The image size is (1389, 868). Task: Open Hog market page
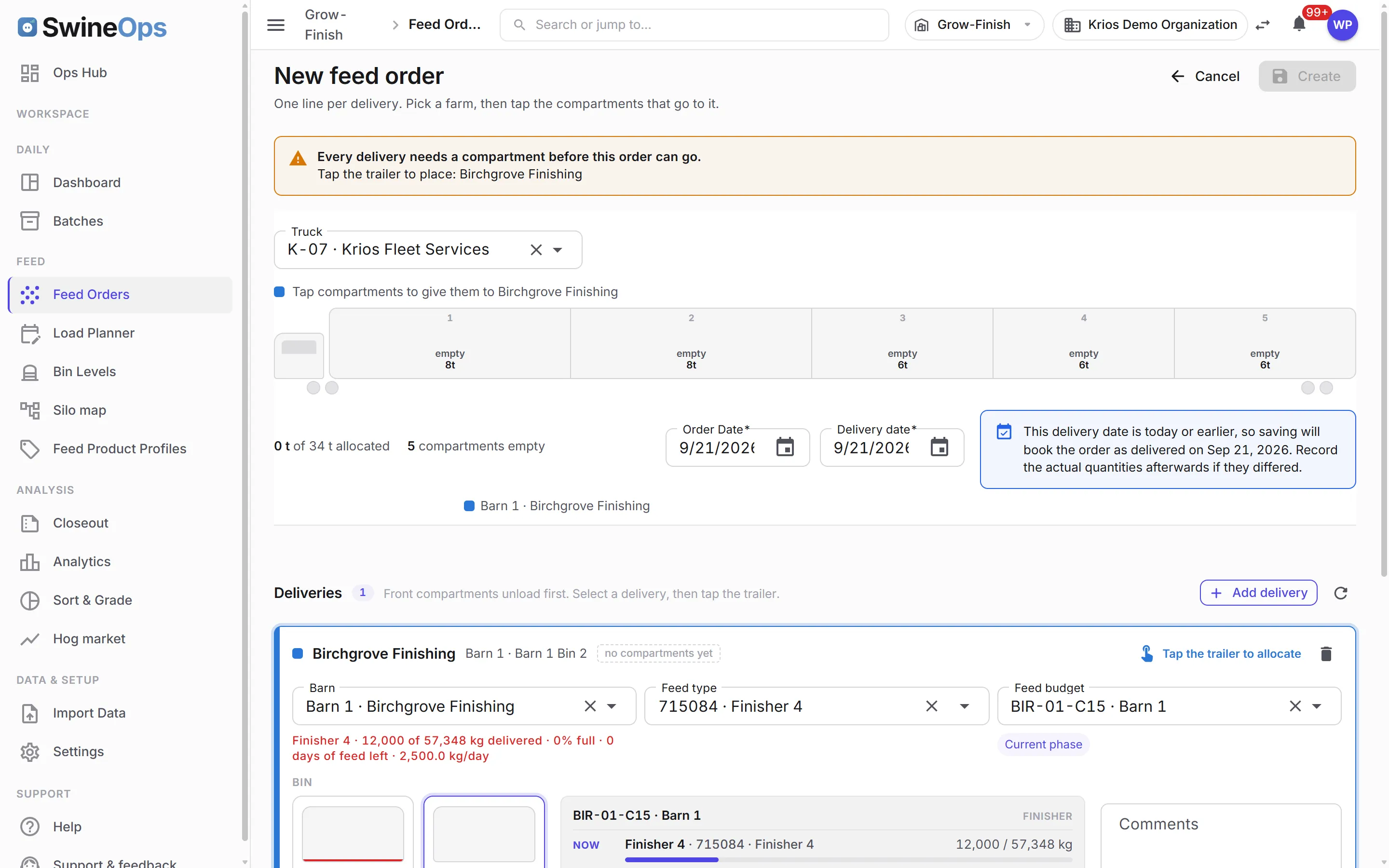coord(121,638)
